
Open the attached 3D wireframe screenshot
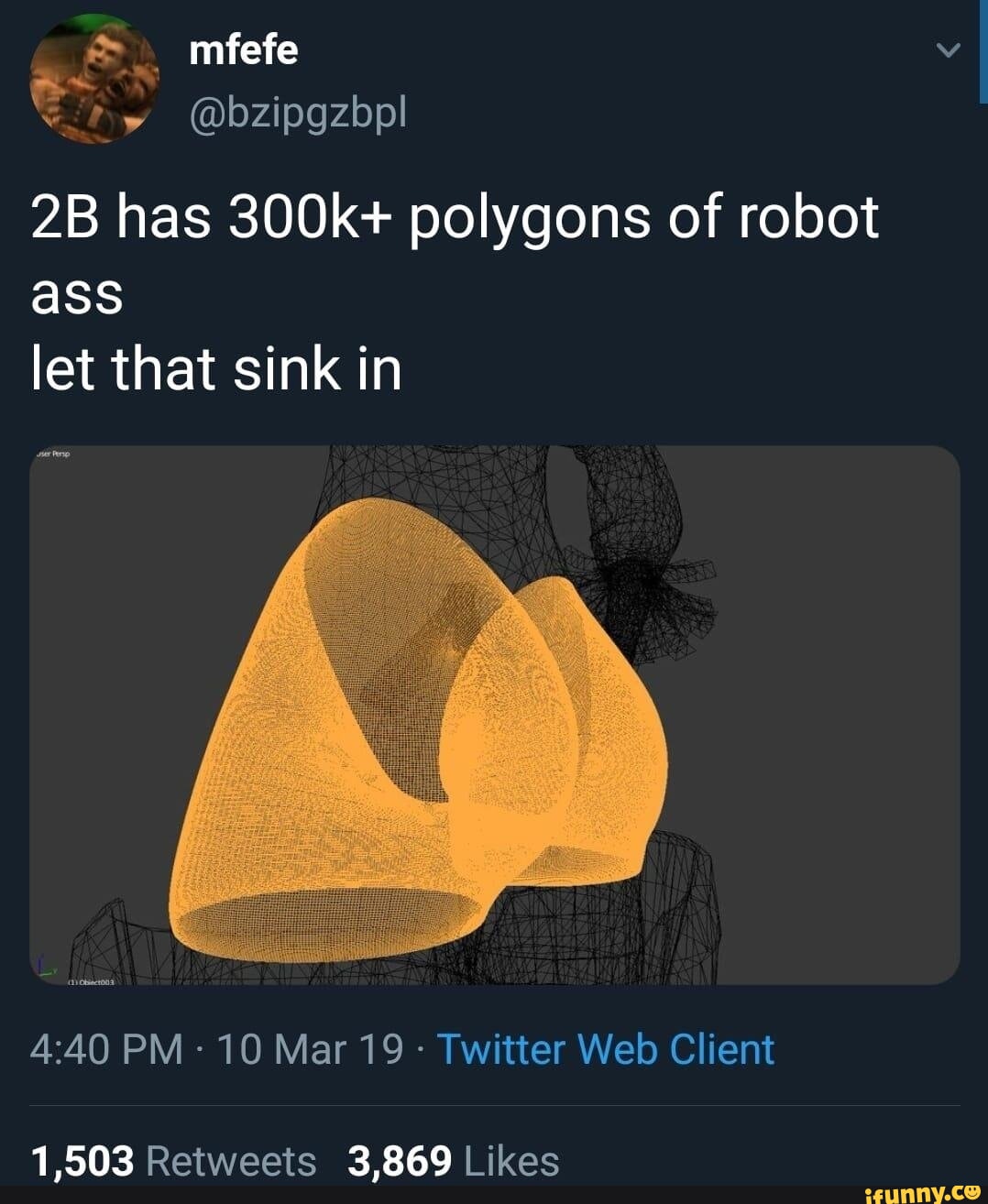(x=494, y=719)
